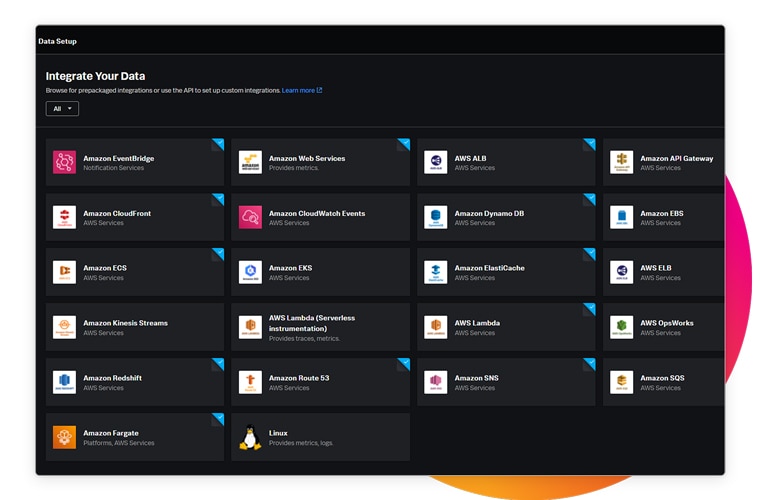Select the AWS ELB icon

pos(621,272)
